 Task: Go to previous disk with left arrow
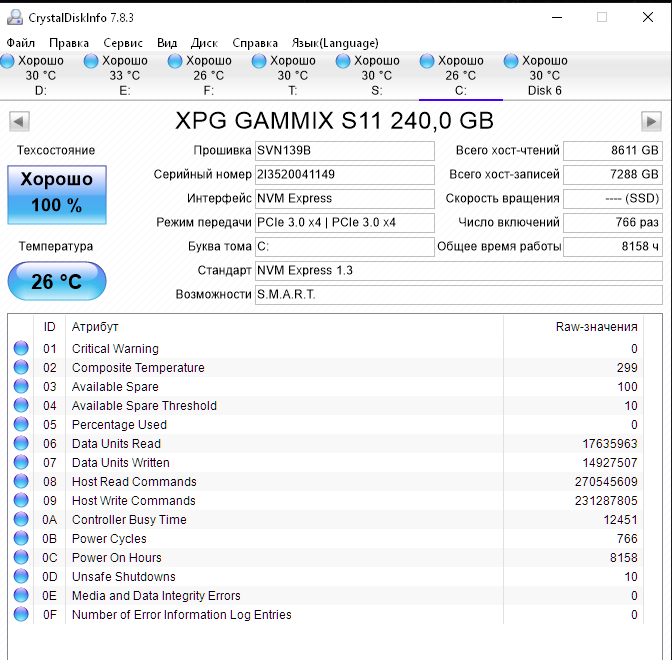19,121
